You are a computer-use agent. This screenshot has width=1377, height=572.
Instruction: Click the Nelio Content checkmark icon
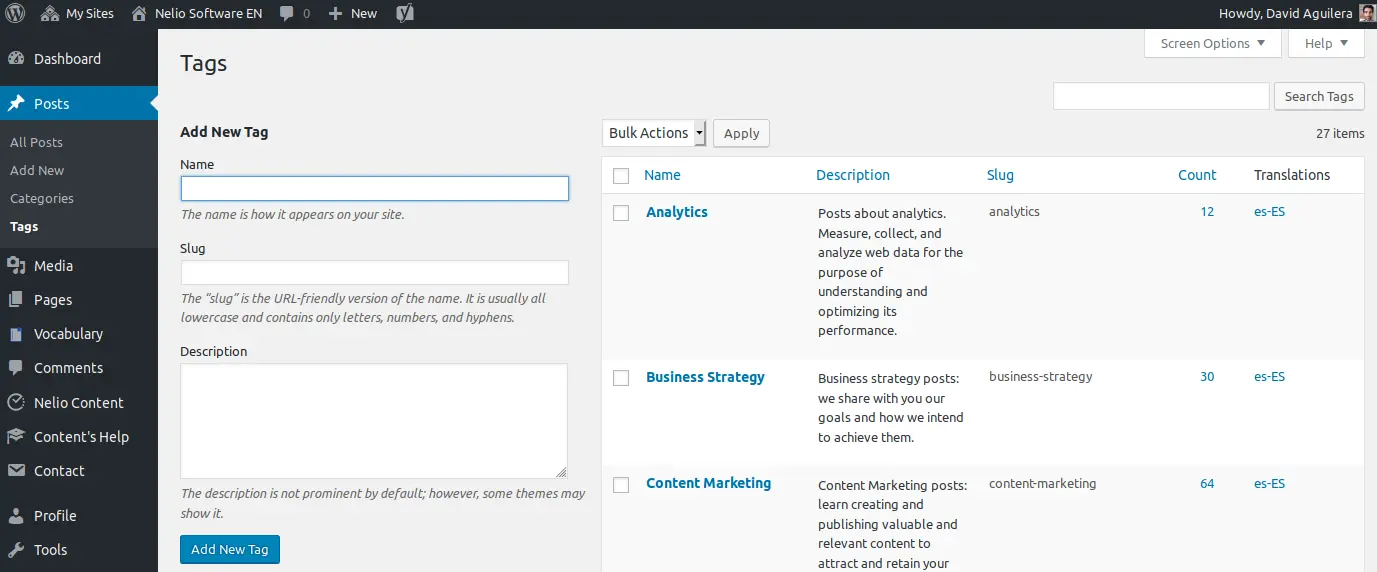click(x=16, y=403)
